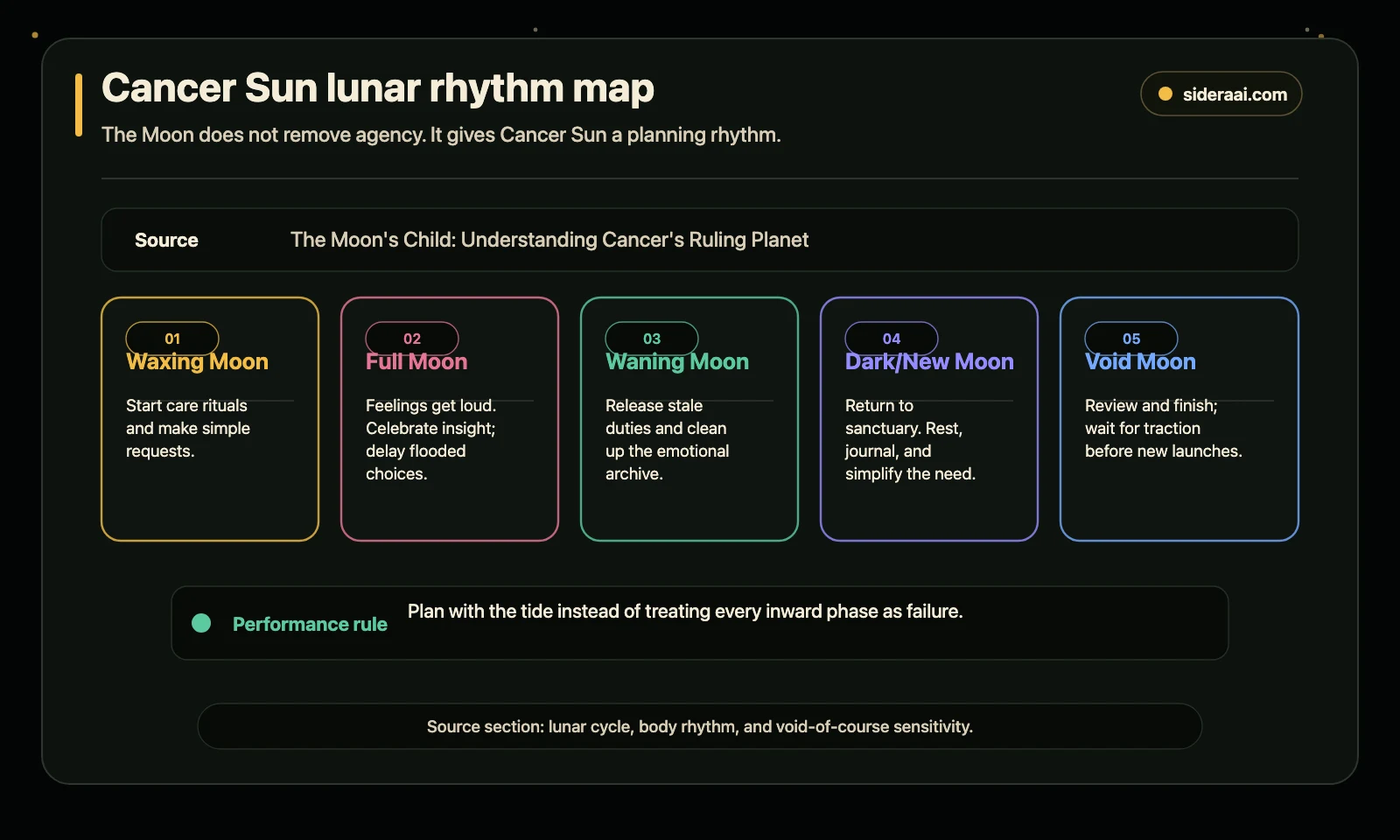Click the yellow dot beside sideraai.com

click(1165, 94)
